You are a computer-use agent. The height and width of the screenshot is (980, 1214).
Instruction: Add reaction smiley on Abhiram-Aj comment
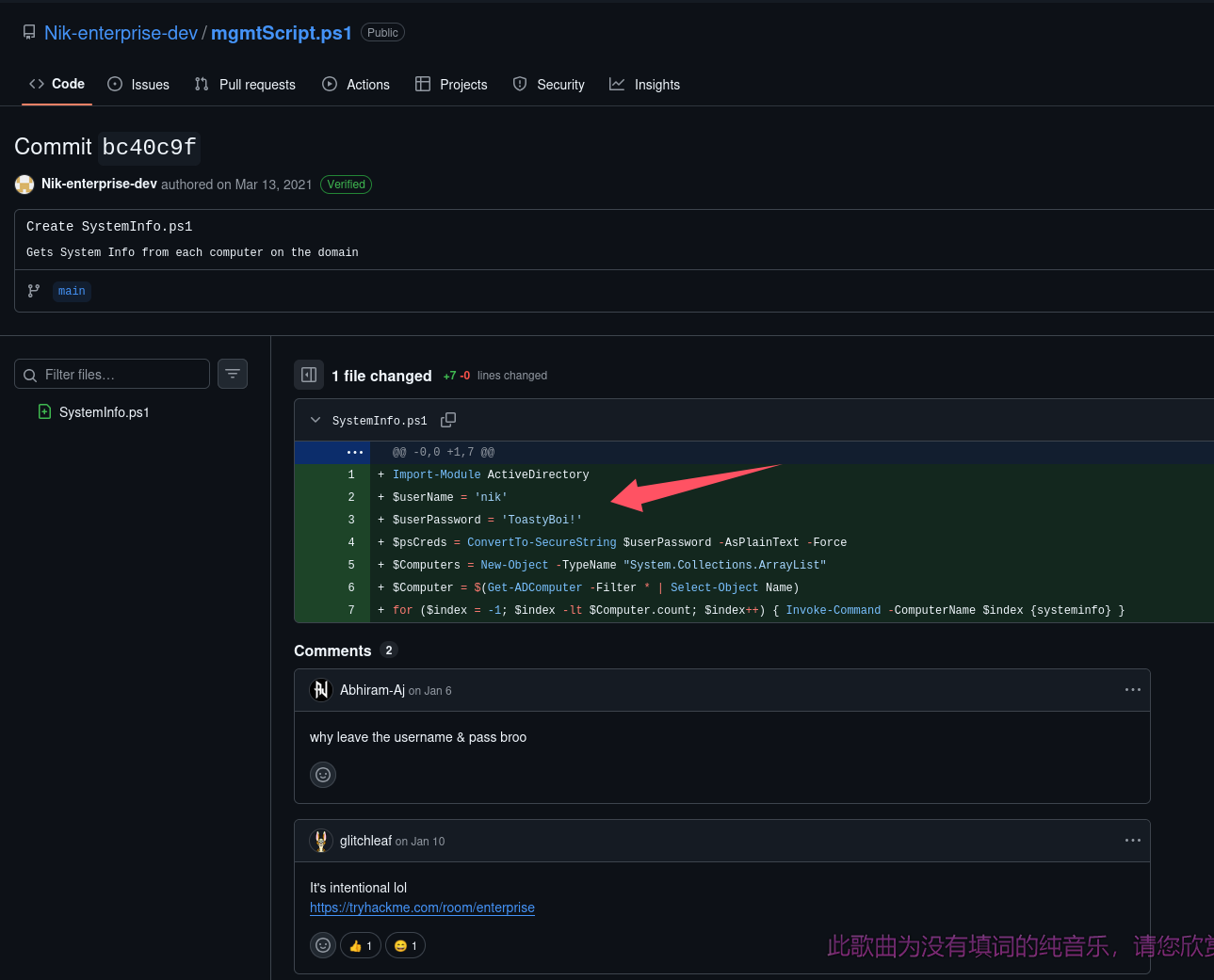point(323,775)
